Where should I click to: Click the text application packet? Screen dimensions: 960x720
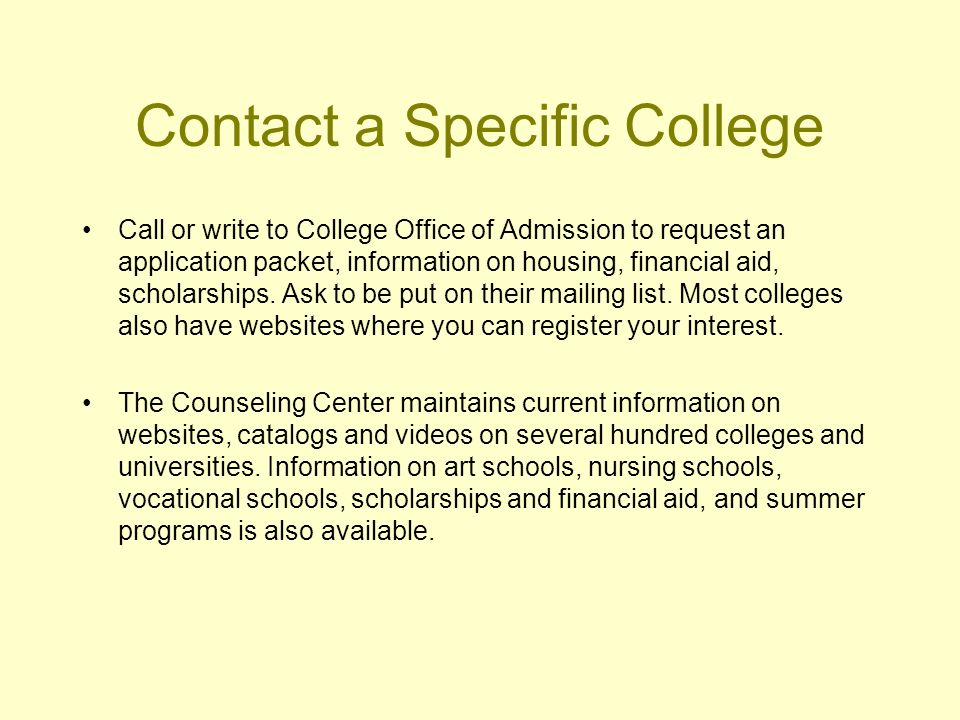[226, 263]
